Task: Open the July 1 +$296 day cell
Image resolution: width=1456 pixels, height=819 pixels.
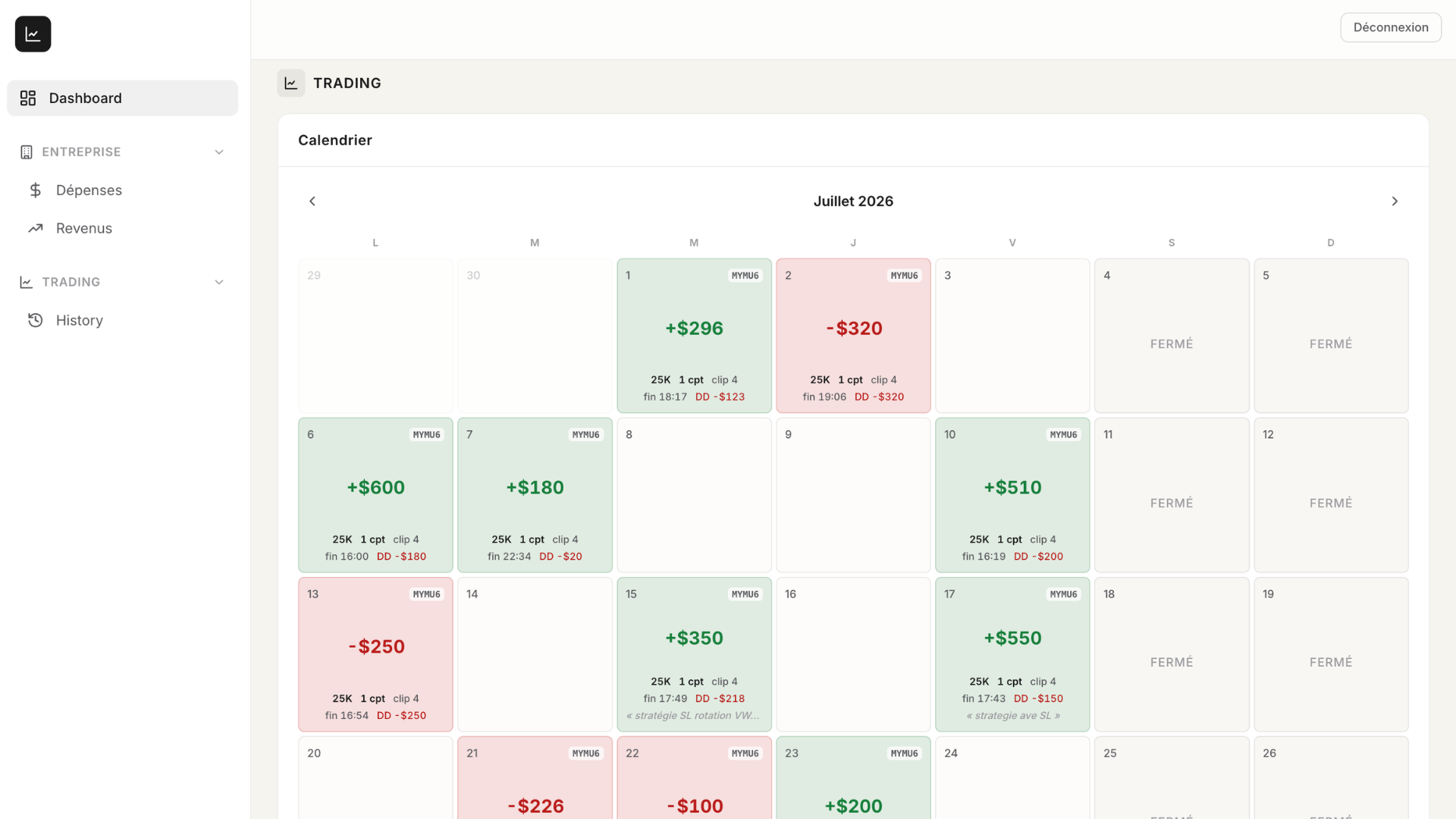Action: click(694, 336)
